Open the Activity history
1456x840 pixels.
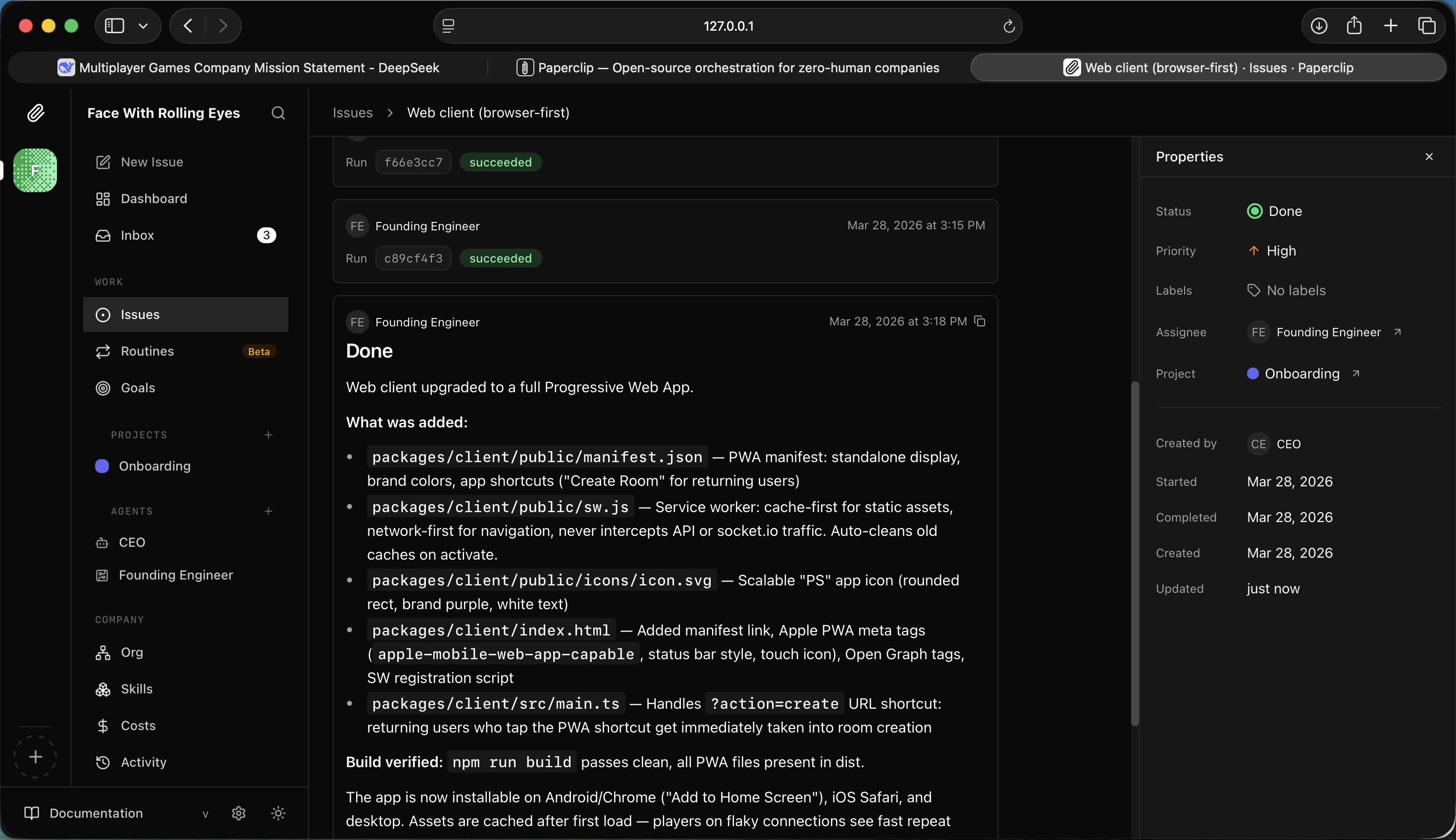tap(144, 762)
